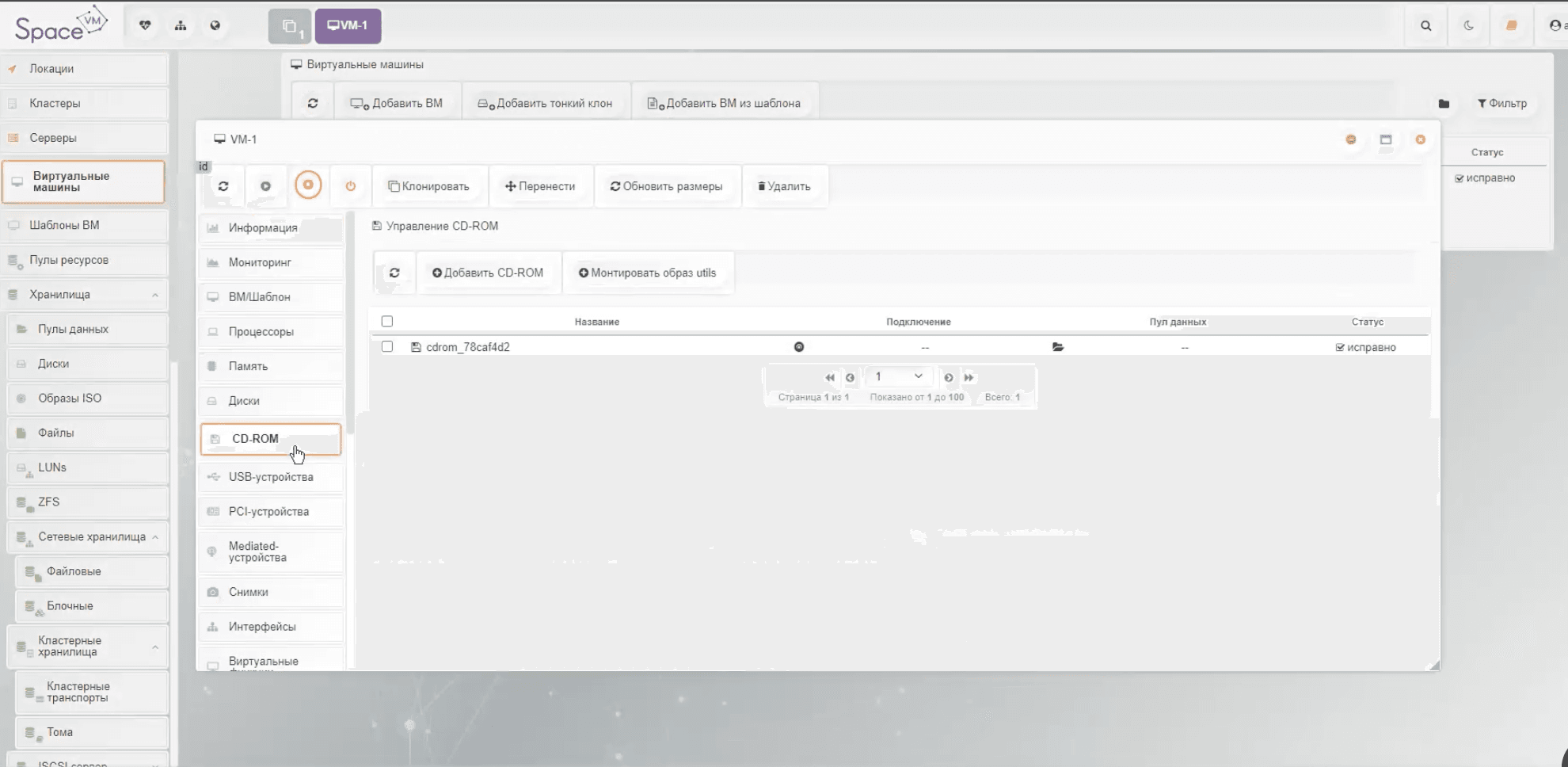Click the eject disc icon for cdrom_78caf4d2

[799, 347]
